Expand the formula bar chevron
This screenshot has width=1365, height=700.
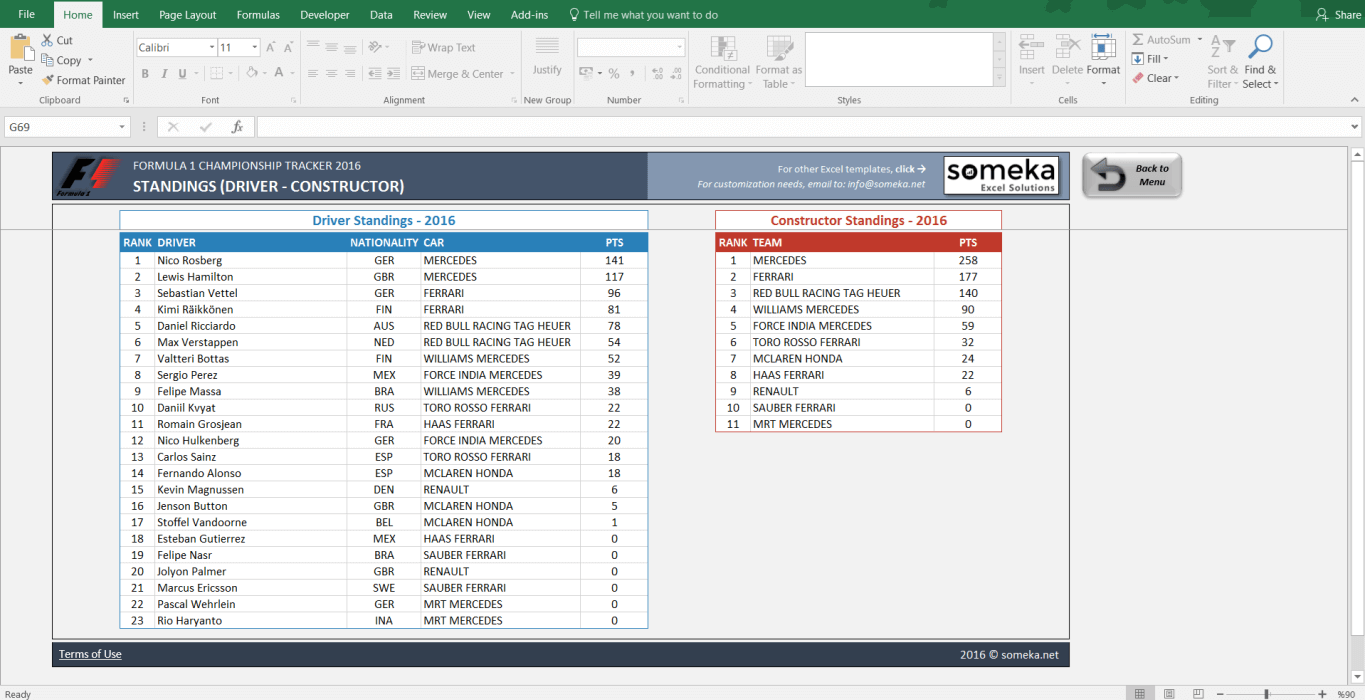point(1355,127)
